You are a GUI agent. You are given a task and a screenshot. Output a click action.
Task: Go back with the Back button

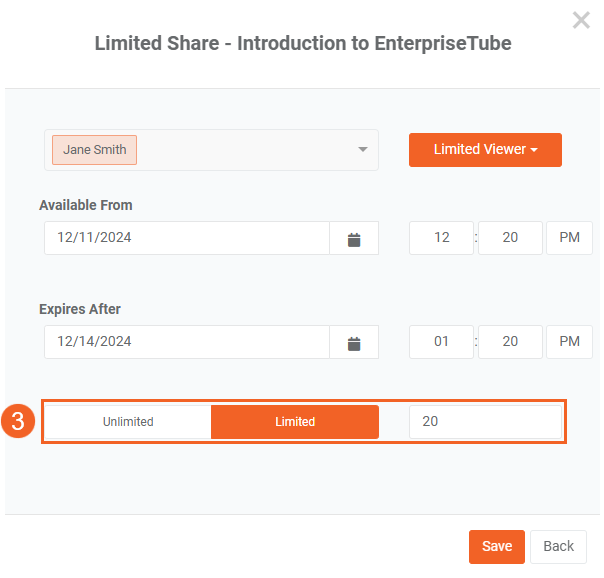click(558, 546)
